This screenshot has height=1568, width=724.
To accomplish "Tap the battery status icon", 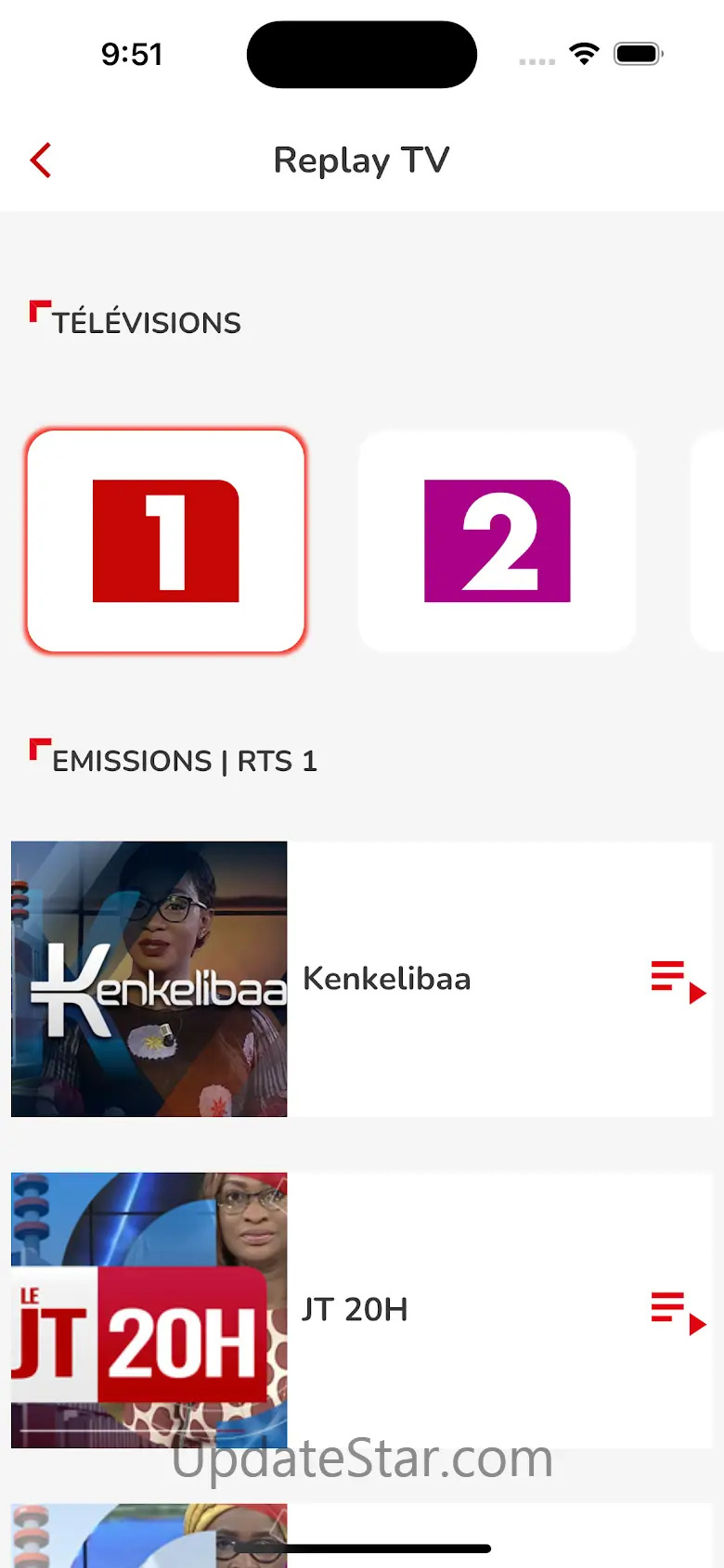I will coord(639,54).
